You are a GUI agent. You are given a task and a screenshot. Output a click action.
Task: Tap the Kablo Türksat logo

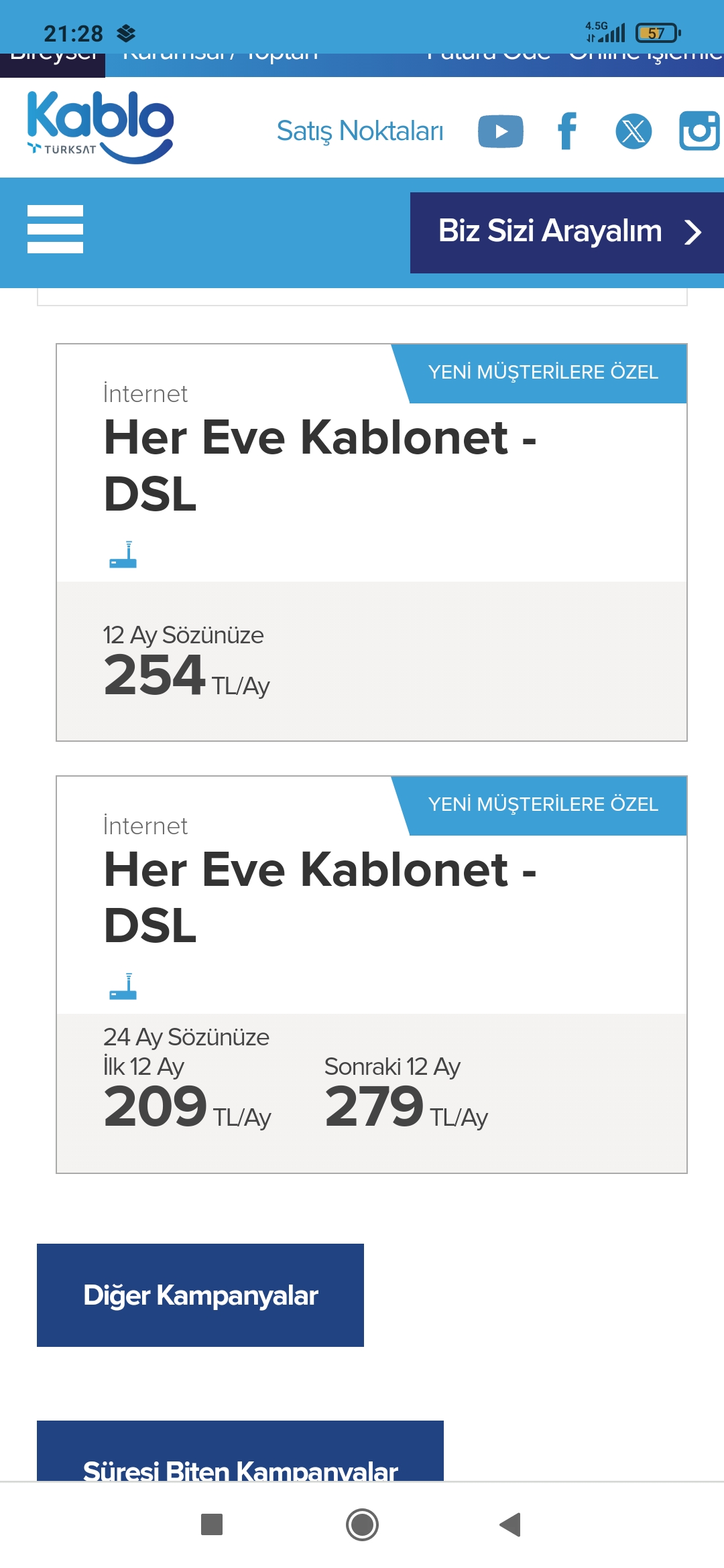(x=101, y=127)
